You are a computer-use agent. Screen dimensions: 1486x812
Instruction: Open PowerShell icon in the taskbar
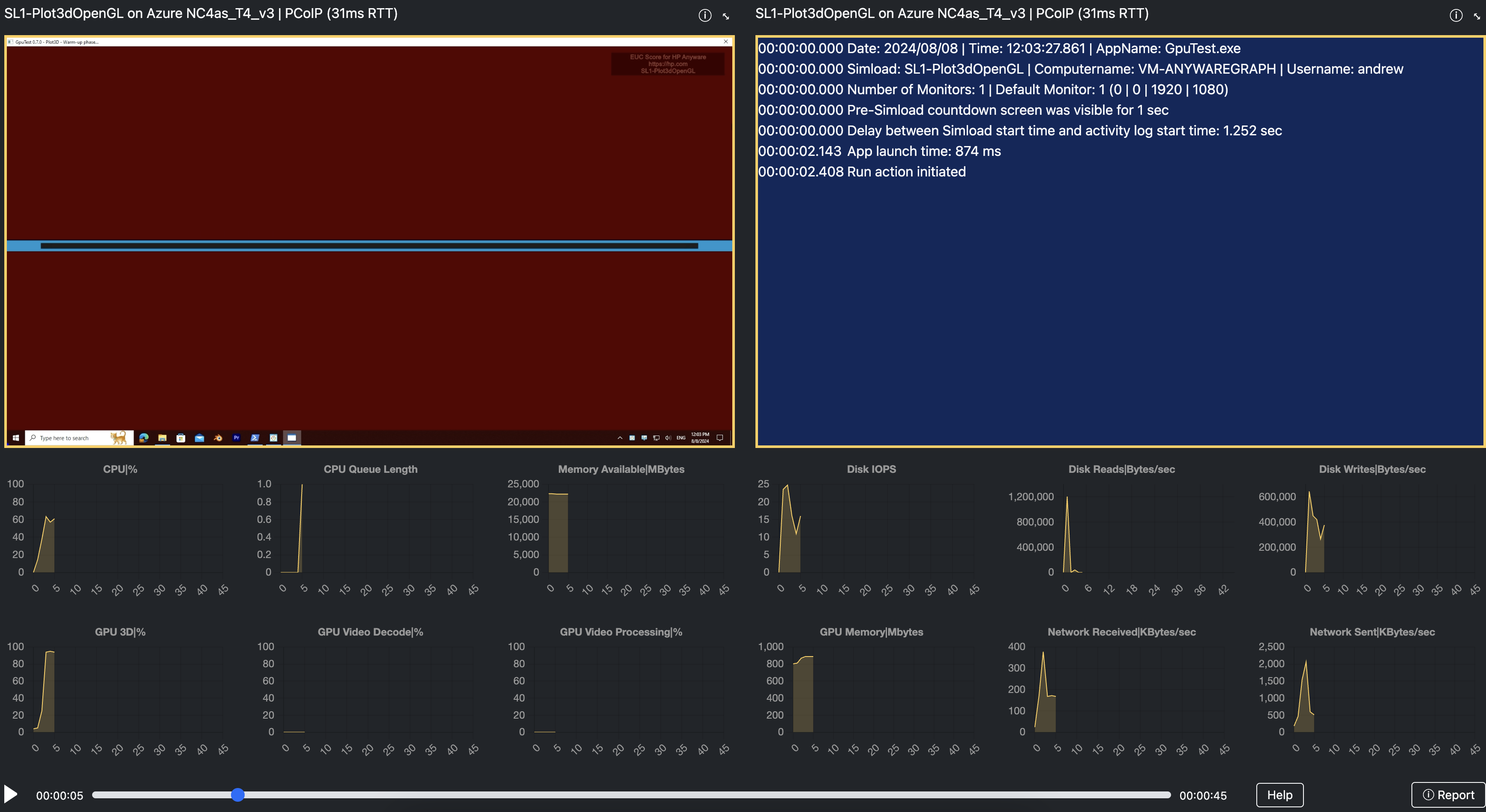coord(255,438)
